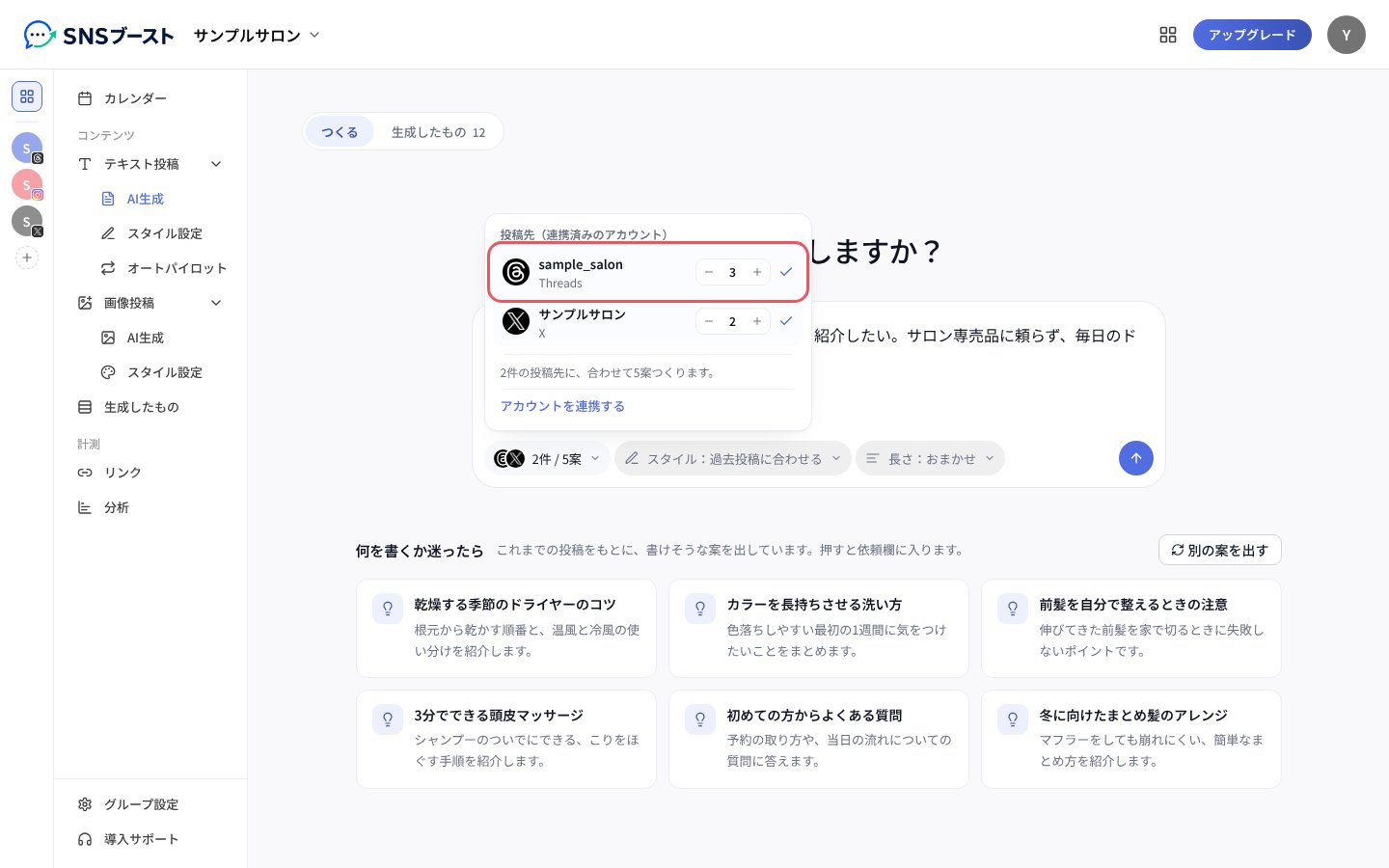The image size is (1389, 868).
Task: Click the 別の案を出す button
Action: [x=1219, y=550]
